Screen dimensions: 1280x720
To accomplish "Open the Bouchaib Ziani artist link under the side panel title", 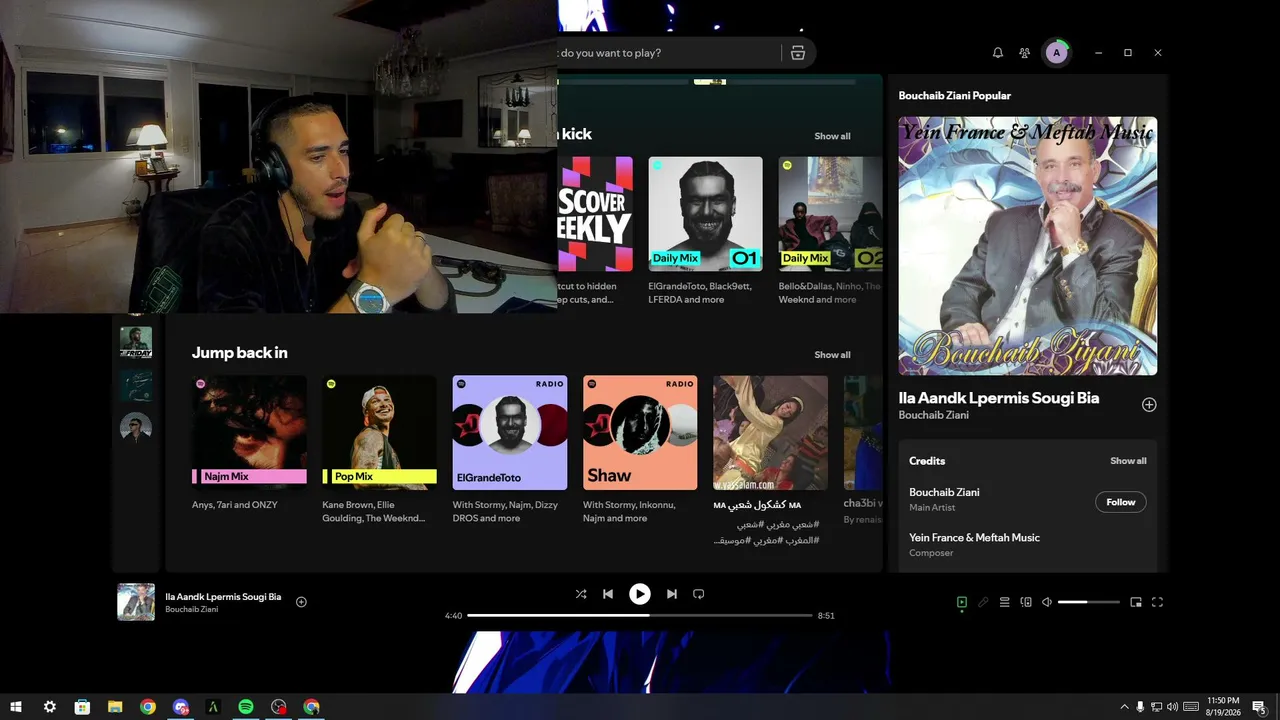I will click(934, 415).
